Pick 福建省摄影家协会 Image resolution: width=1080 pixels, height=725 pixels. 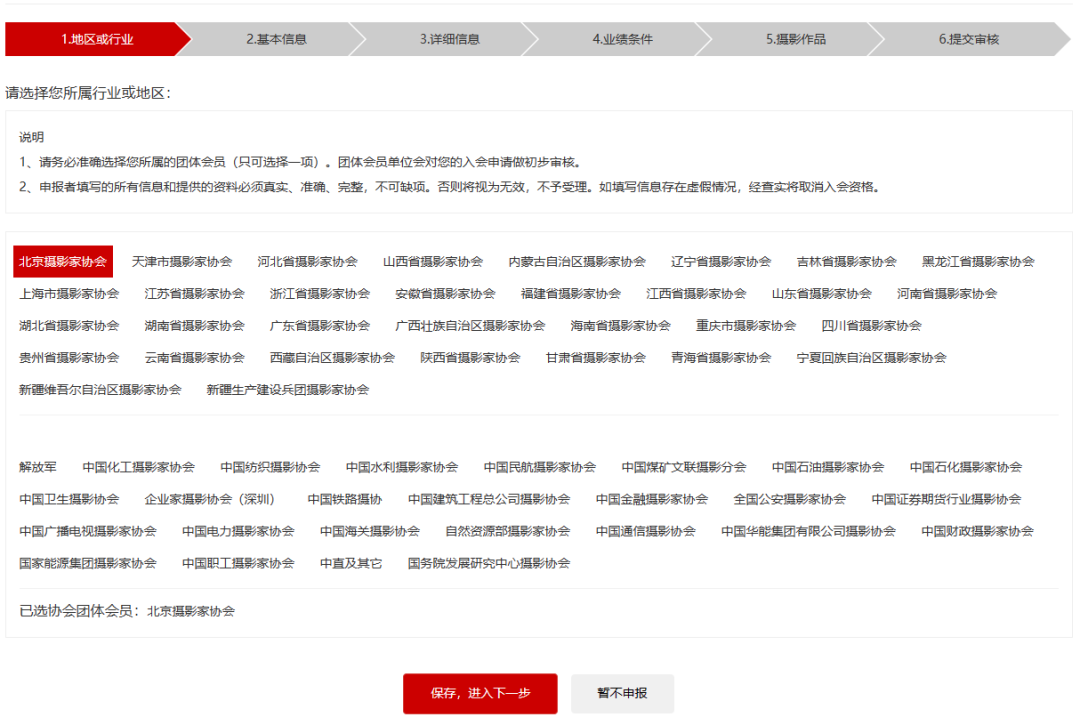[570, 294]
